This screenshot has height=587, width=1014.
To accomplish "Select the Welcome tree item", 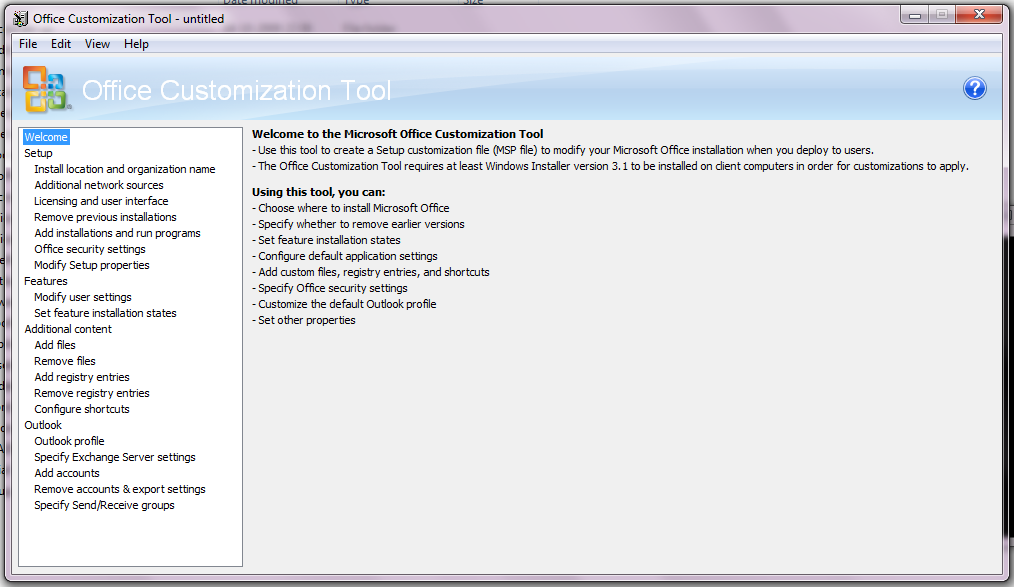I will pyautogui.click(x=46, y=137).
